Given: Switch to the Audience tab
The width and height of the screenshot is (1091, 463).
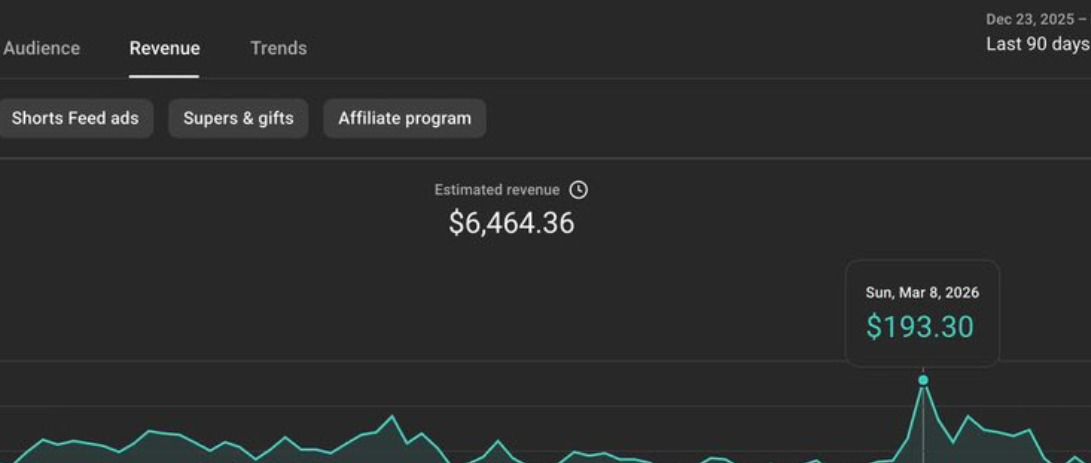Looking at the screenshot, I should point(42,49).
